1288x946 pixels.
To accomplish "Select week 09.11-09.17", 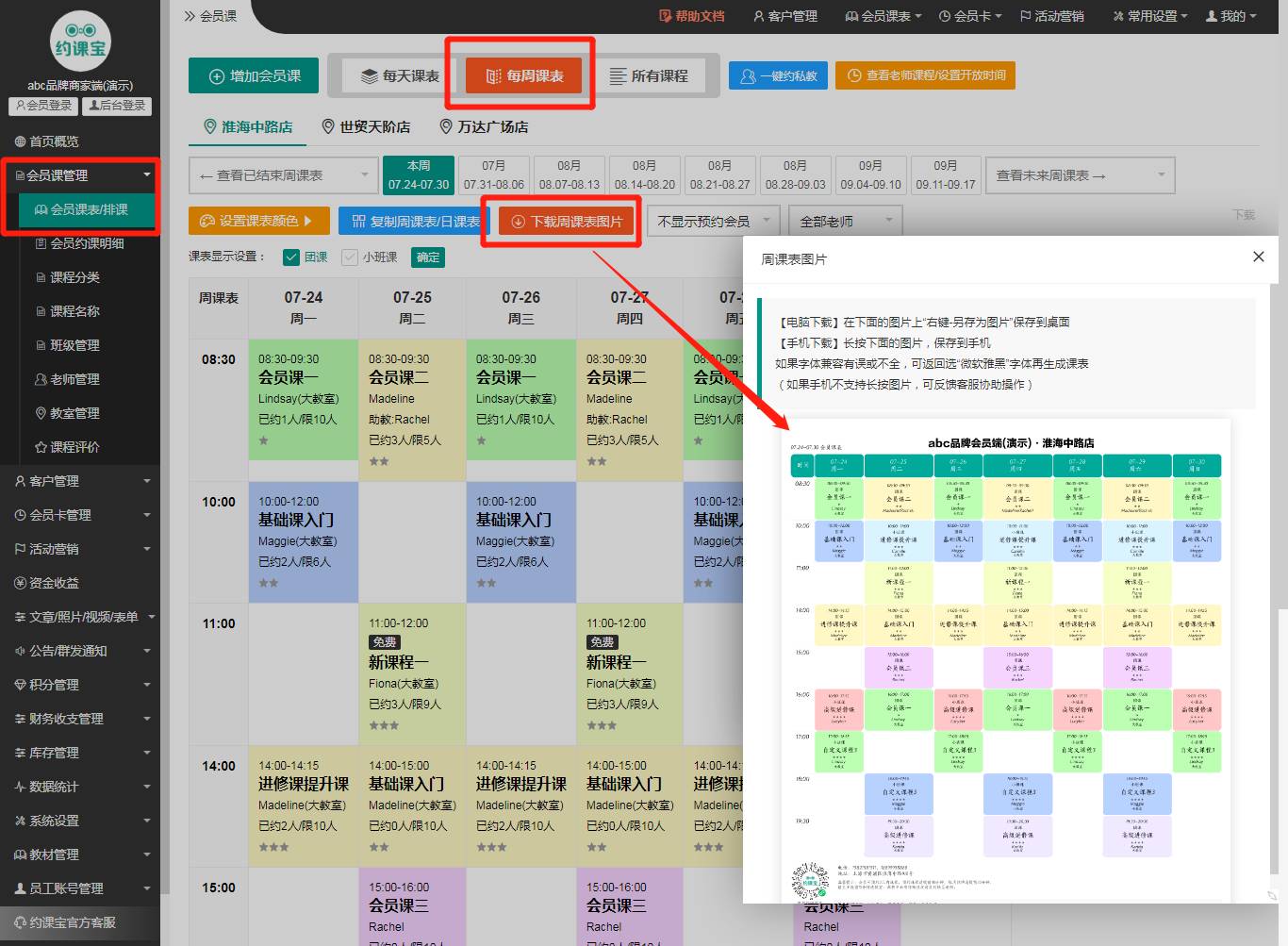I will point(946,174).
